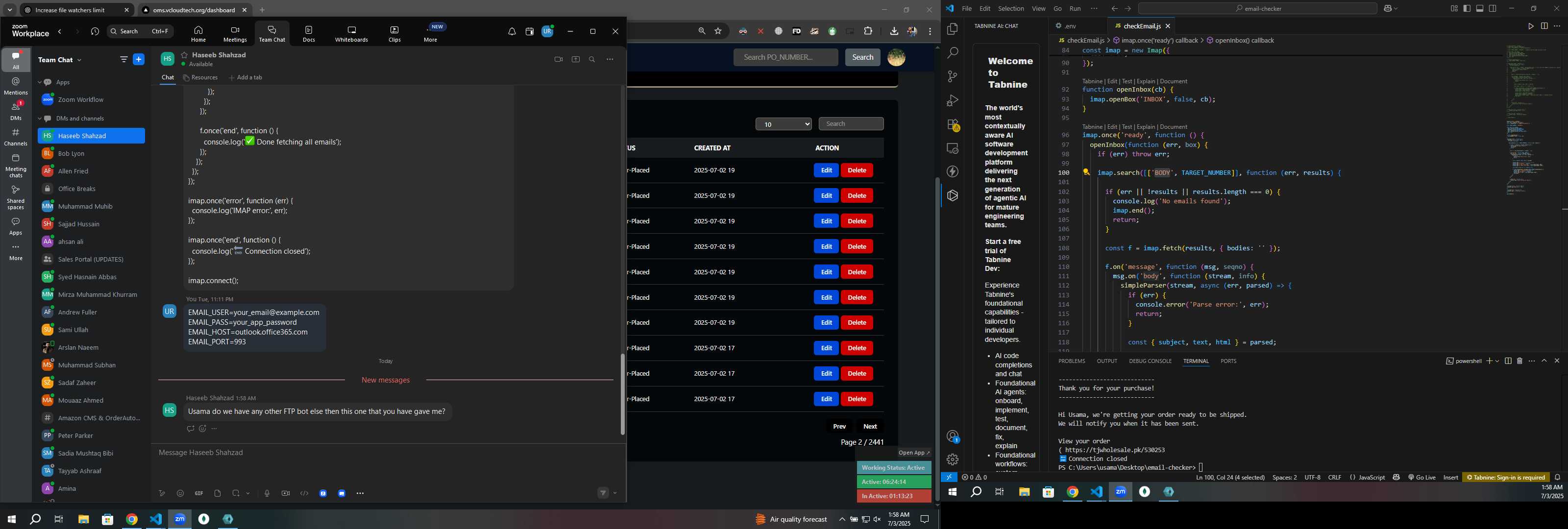Switch to the PROBLEMS panel tab
The width and height of the screenshot is (1568, 529).
[1071, 361]
